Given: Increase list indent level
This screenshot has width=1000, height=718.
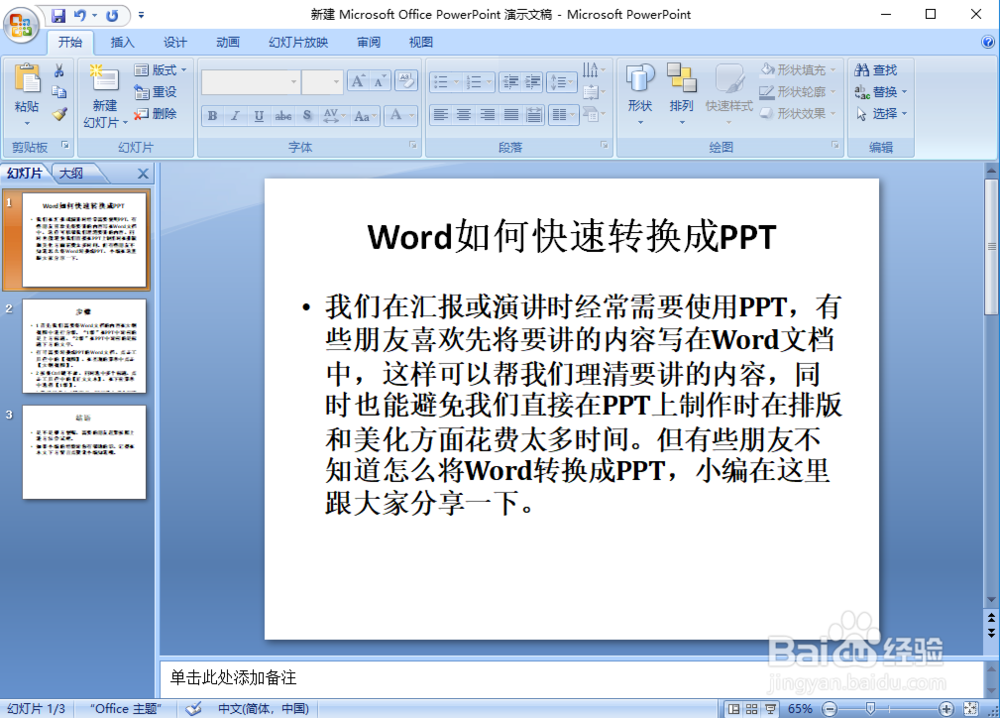Looking at the screenshot, I should 533,82.
